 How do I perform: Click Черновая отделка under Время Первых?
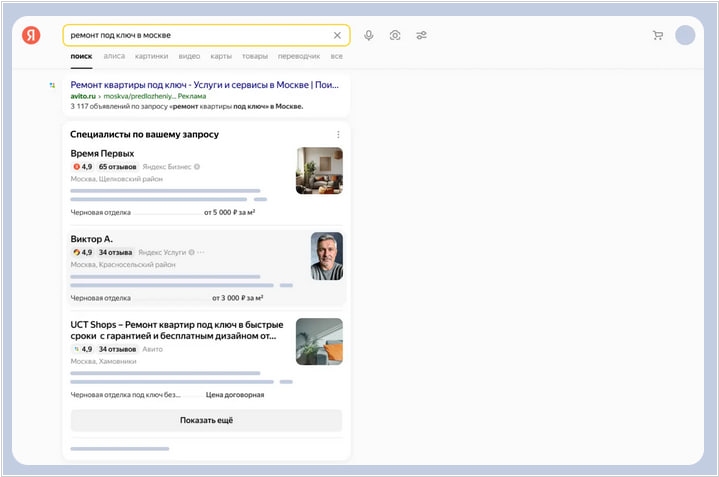point(100,212)
